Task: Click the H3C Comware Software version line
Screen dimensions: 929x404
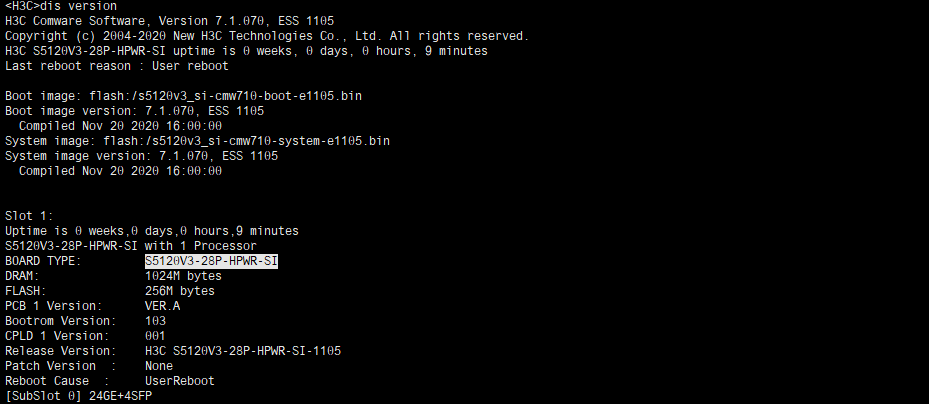Action: point(169,21)
